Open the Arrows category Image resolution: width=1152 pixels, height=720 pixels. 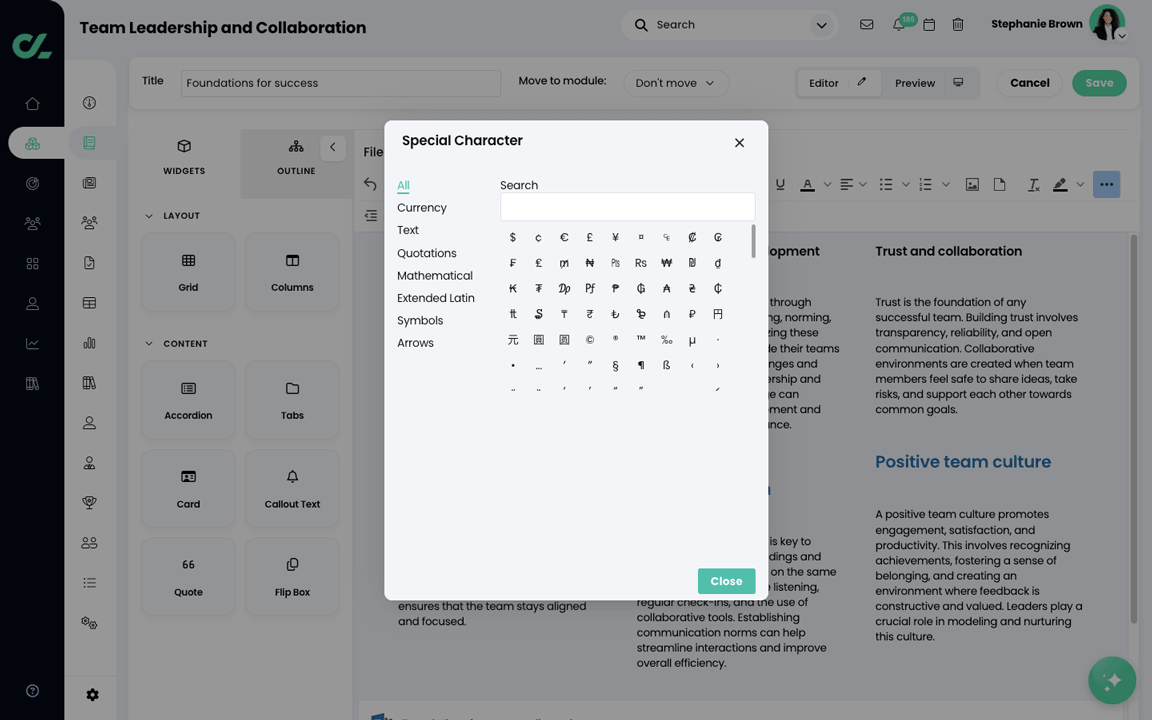click(x=415, y=342)
